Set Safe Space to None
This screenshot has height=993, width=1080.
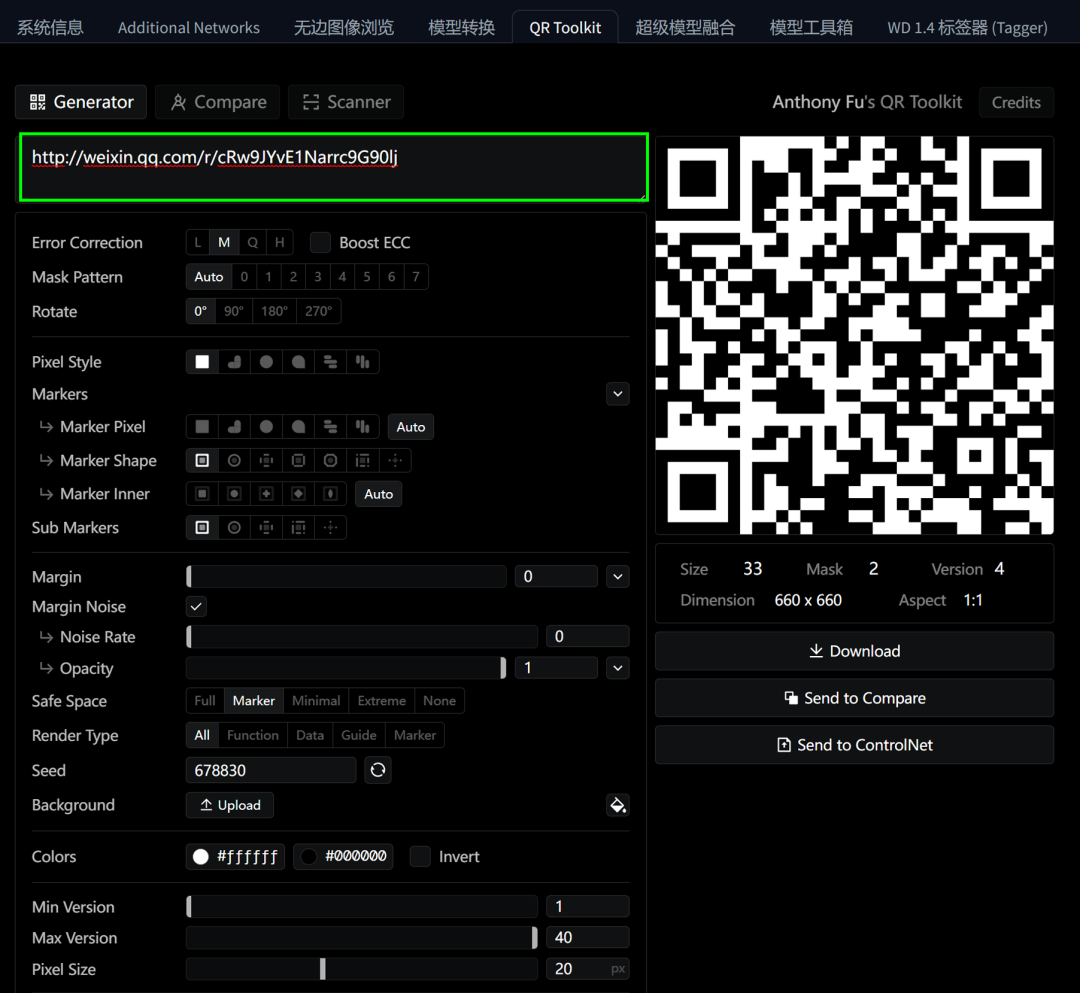[439, 701]
